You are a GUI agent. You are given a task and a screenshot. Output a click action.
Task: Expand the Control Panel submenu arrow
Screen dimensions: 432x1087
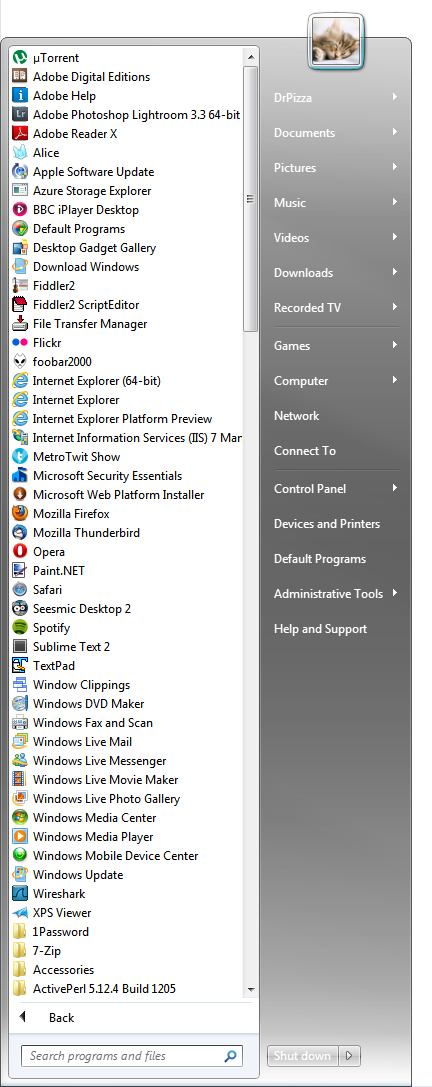395,488
